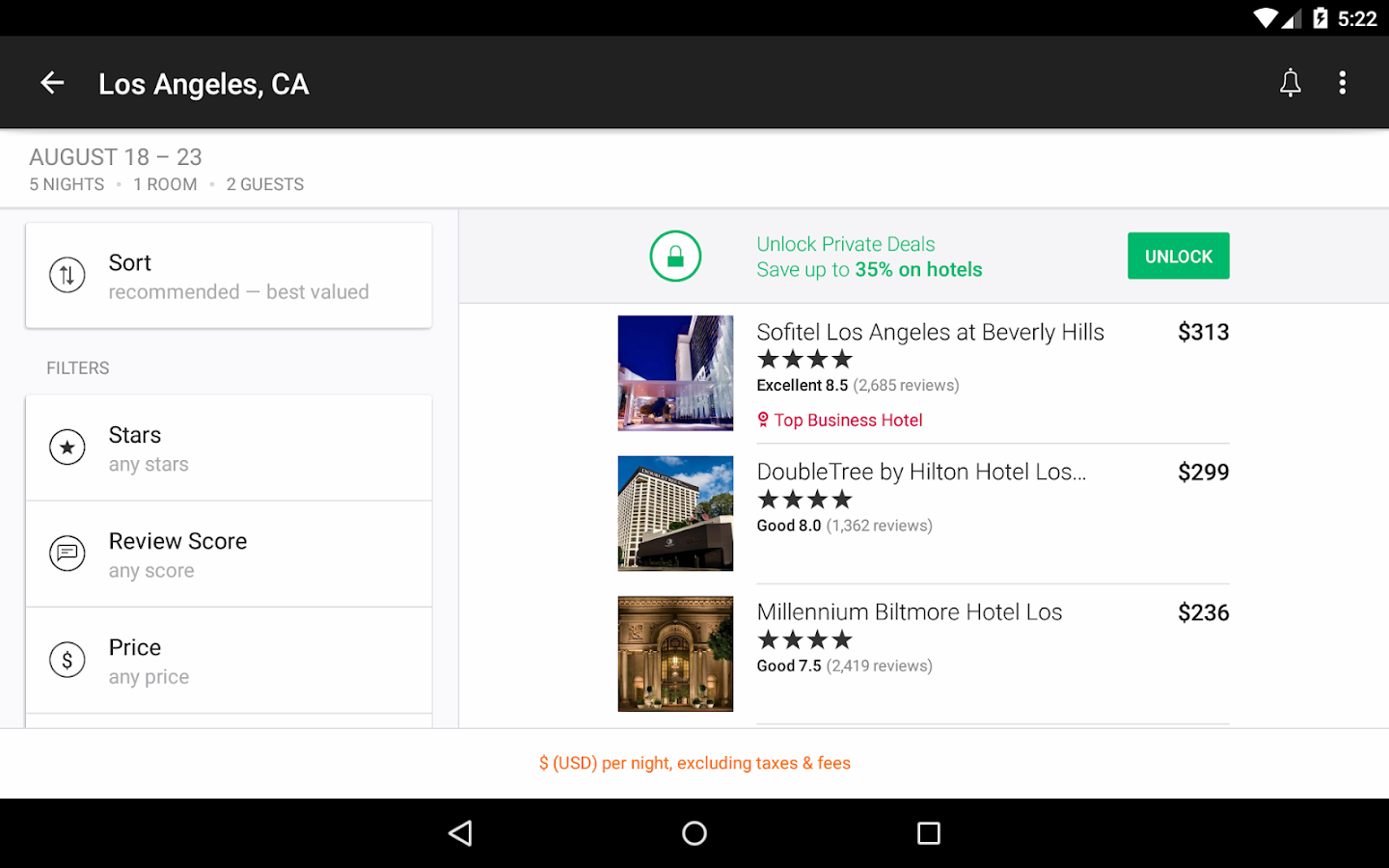The height and width of the screenshot is (868, 1389).
Task: Open the Review Score any score filter
Action: point(229,554)
